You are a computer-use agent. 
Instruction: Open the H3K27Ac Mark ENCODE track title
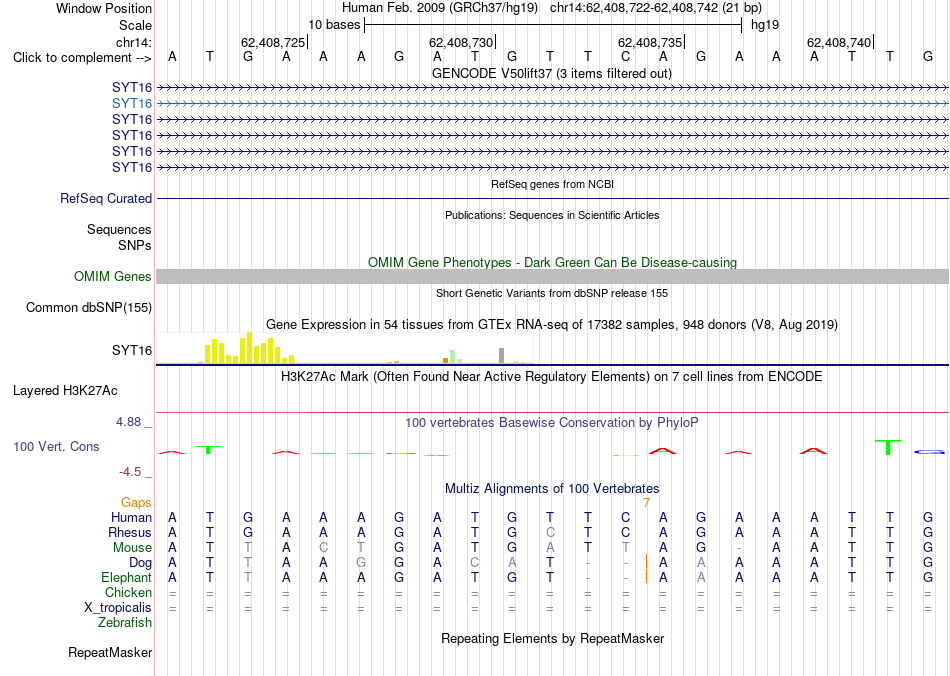(x=552, y=377)
